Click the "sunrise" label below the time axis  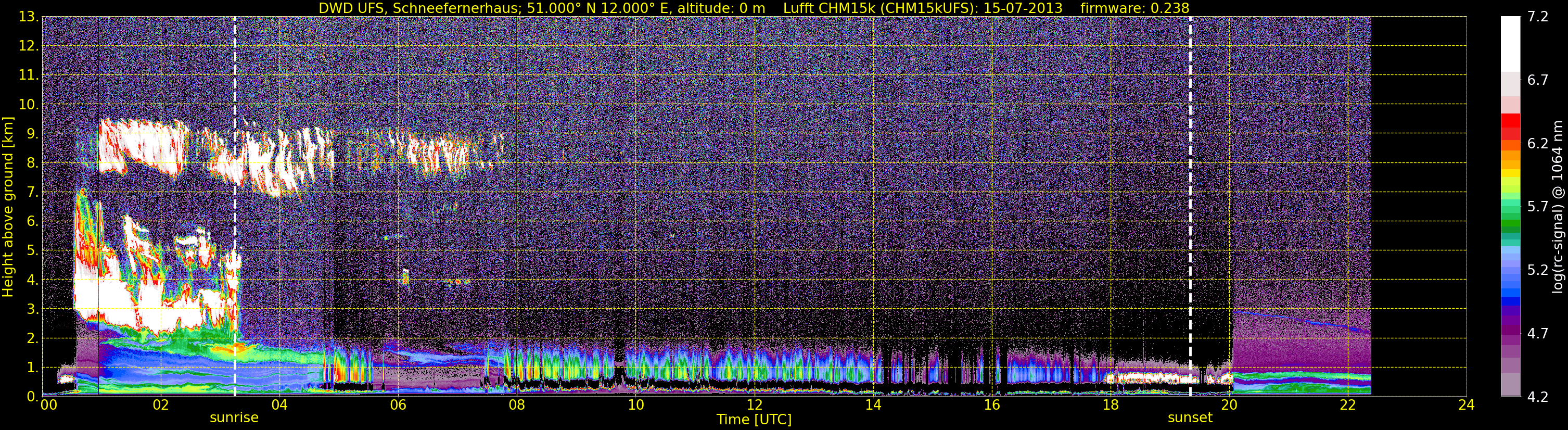coord(234,418)
